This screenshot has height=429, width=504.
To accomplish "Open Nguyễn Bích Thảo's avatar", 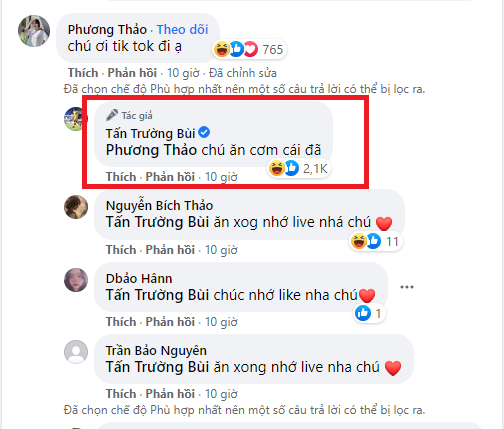I will tap(76, 207).
